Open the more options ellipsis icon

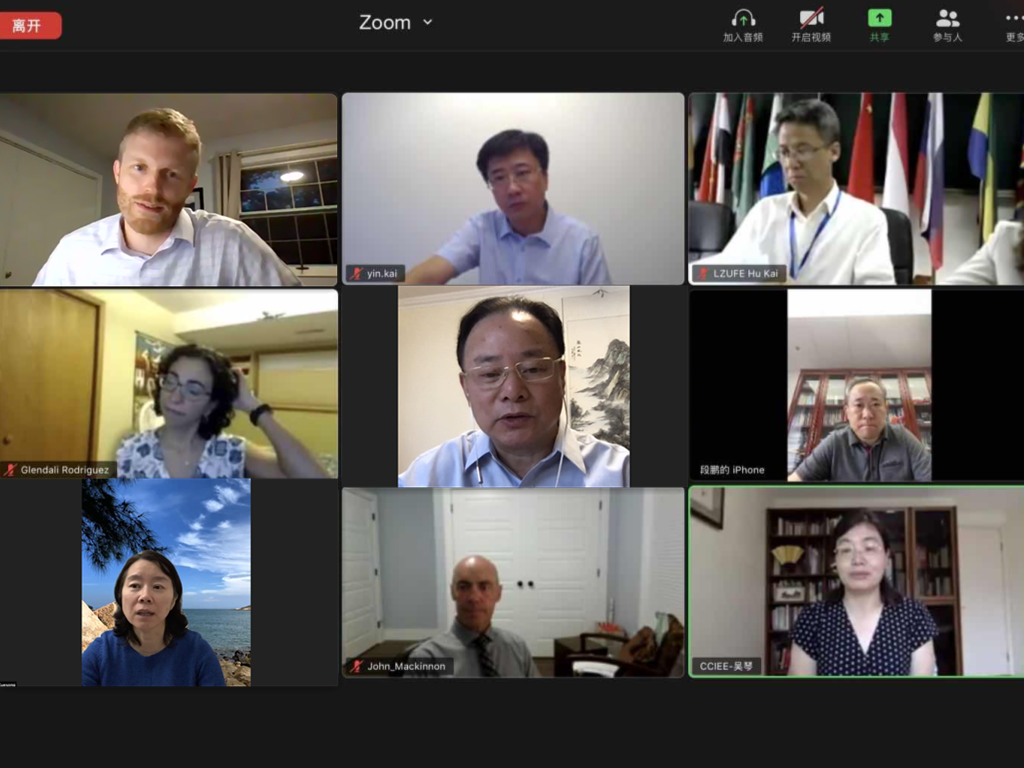click(1014, 18)
